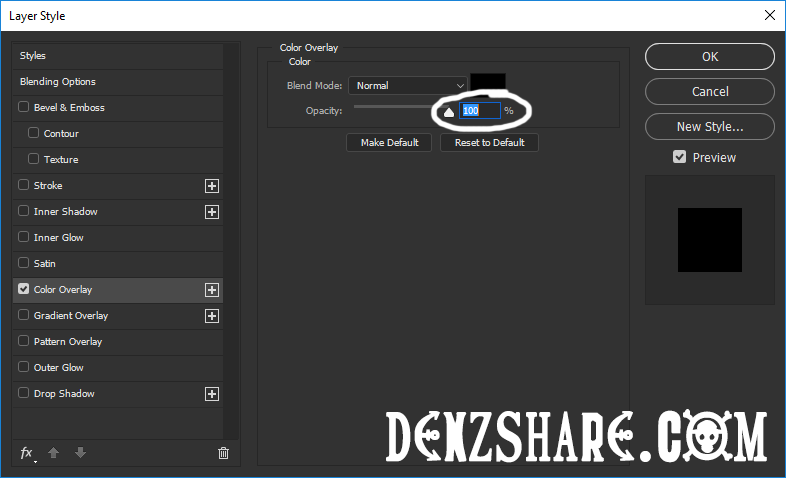Click the Make Default button

pos(389,143)
